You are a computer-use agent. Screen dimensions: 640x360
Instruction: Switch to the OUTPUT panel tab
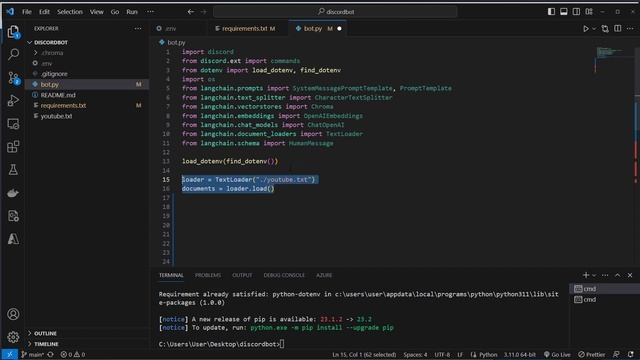coord(242,275)
